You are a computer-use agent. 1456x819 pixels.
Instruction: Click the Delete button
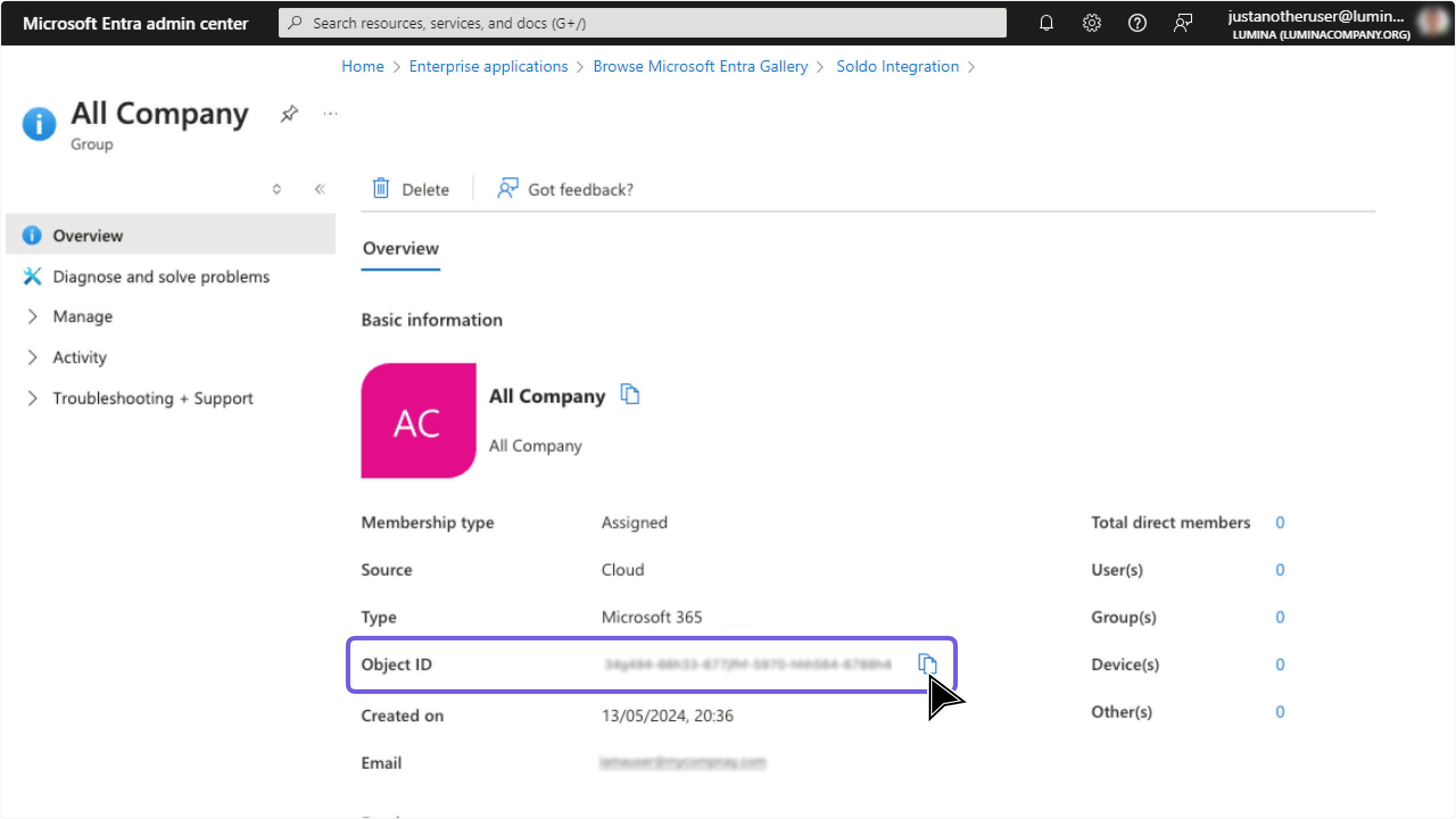(x=410, y=189)
